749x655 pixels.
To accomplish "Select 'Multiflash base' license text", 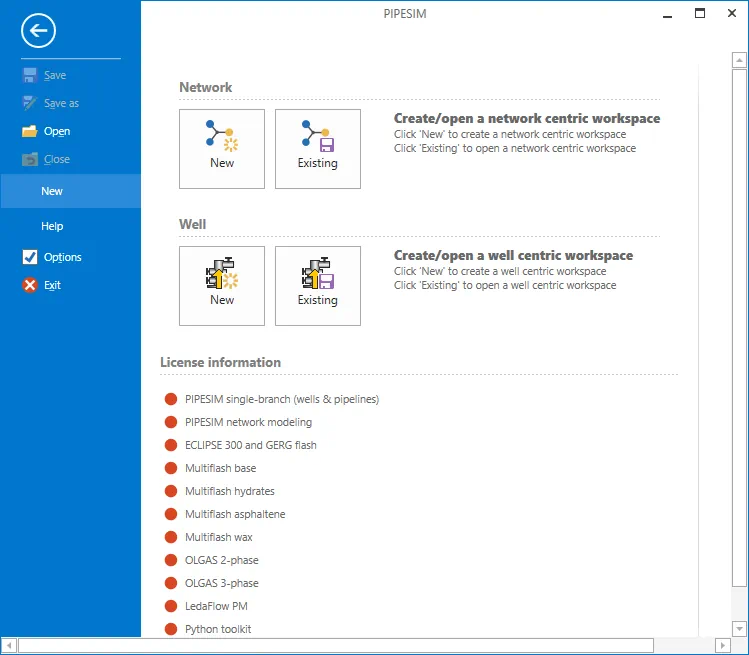I will [221, 468].
